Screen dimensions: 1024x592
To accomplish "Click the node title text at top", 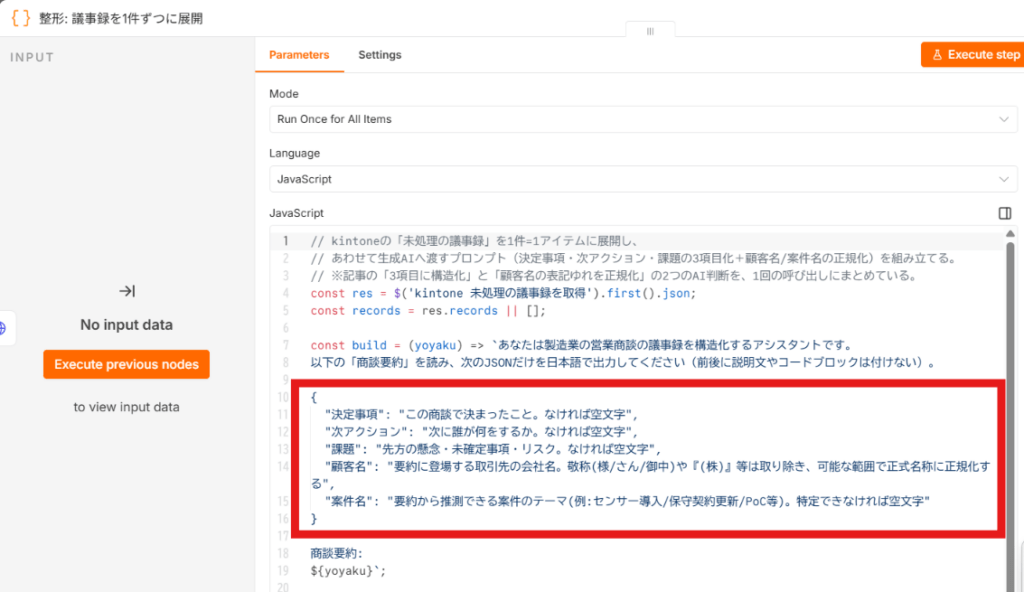I will click(121, 18).
